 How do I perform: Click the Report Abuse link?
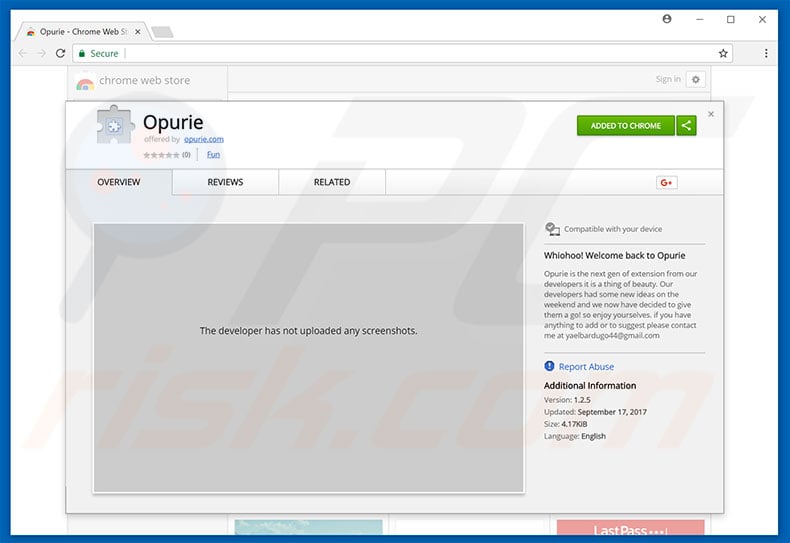pos(586,367)
